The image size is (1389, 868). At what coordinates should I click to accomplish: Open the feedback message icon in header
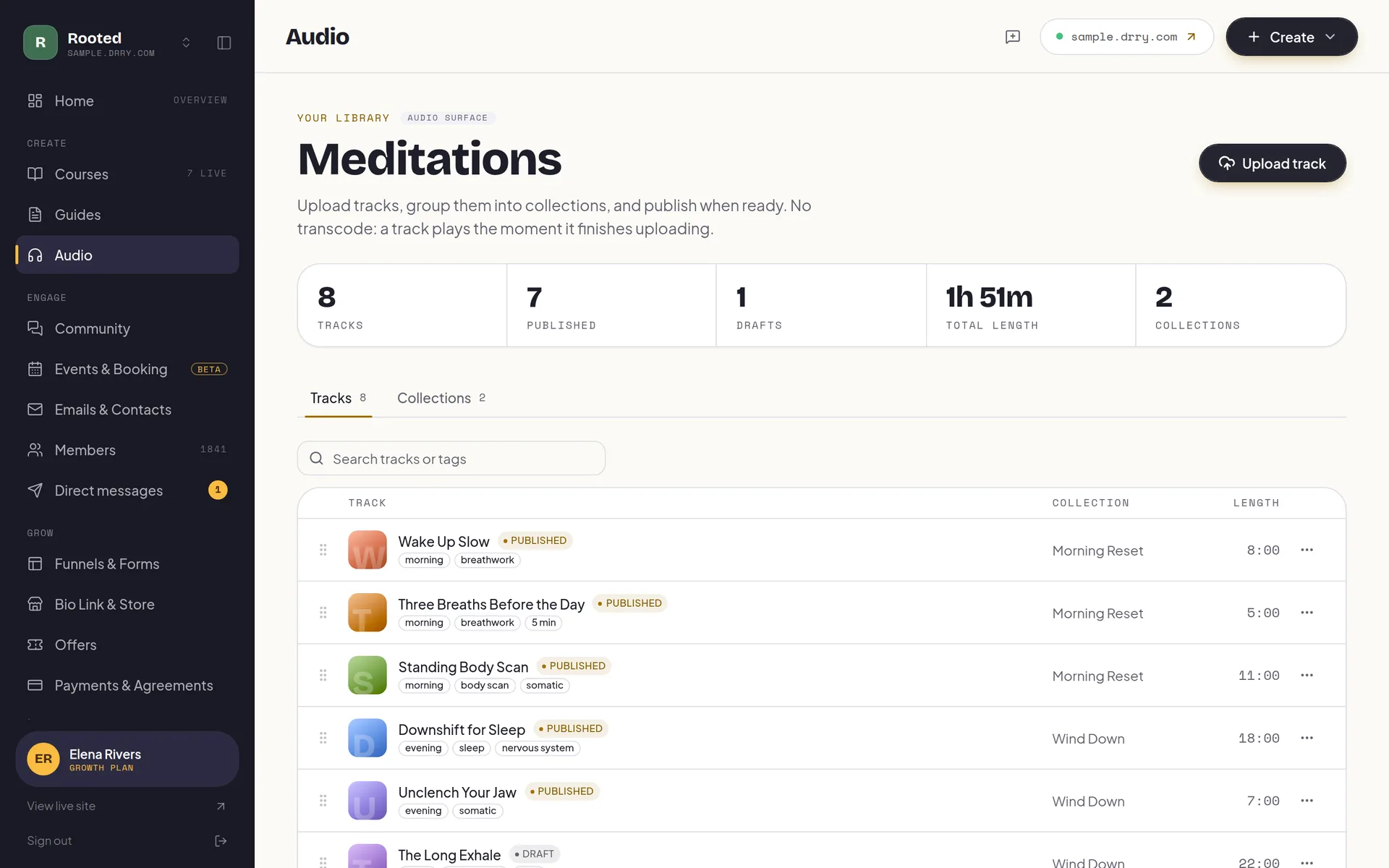click(1013, 37)
